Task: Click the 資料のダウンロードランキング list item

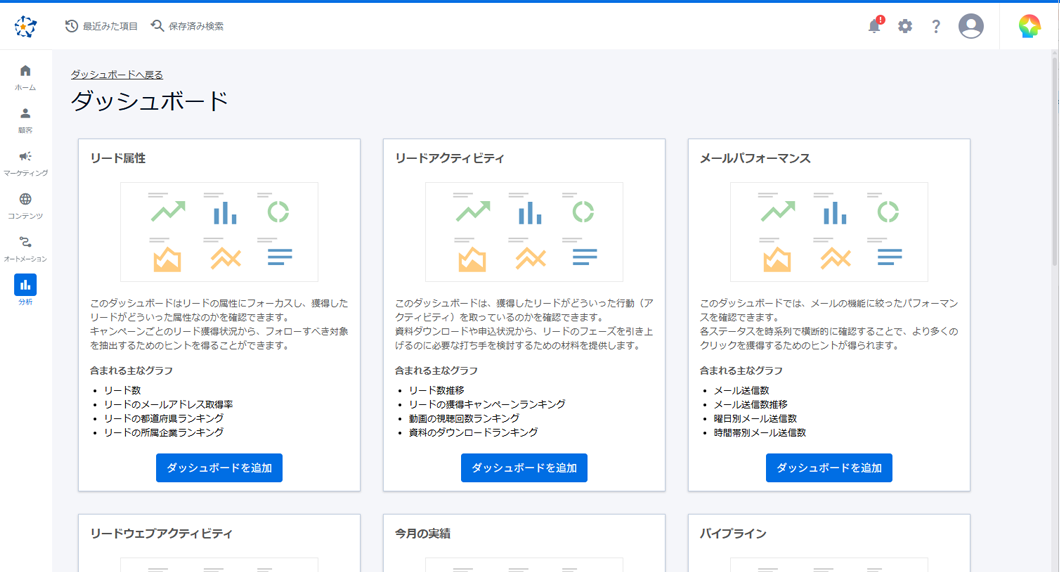Action: coord(473,433)
